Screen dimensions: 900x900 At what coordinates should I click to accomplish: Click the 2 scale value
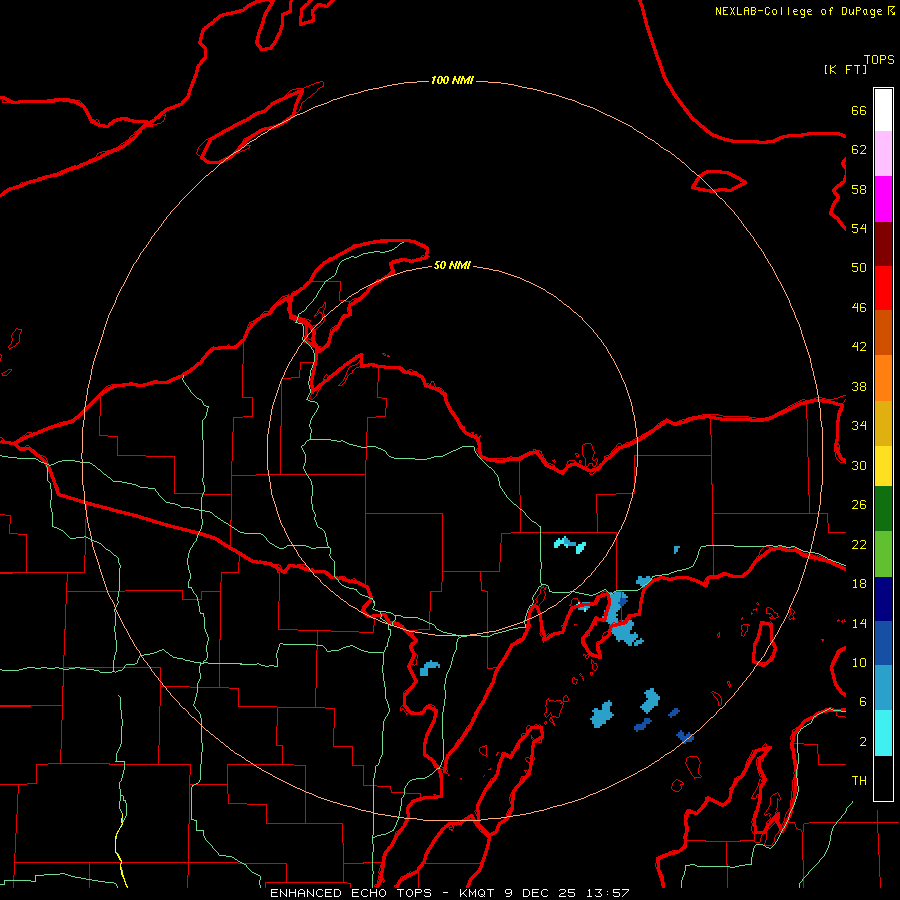point(862,742)
